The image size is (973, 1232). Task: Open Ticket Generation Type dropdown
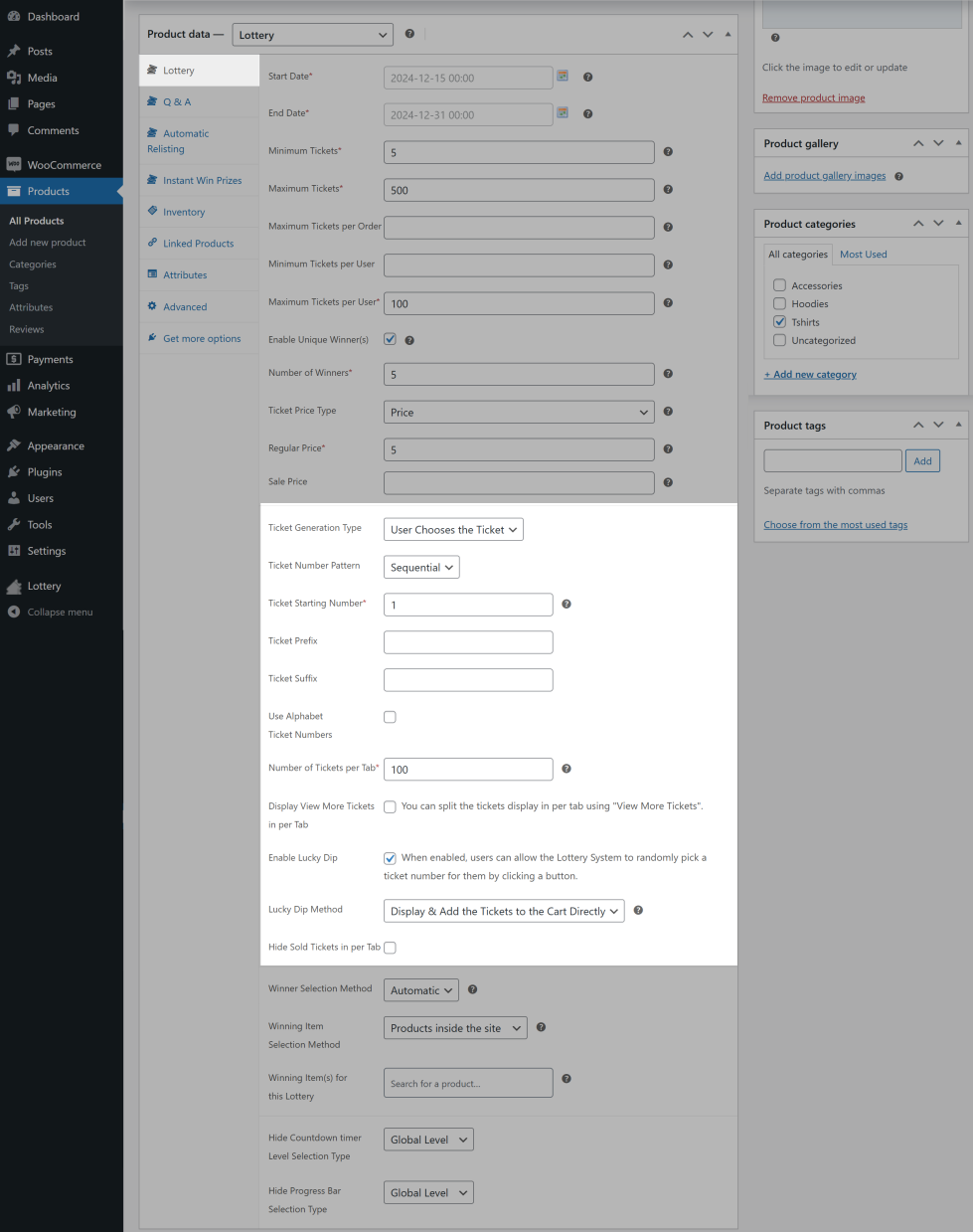[x=453, y=530]
